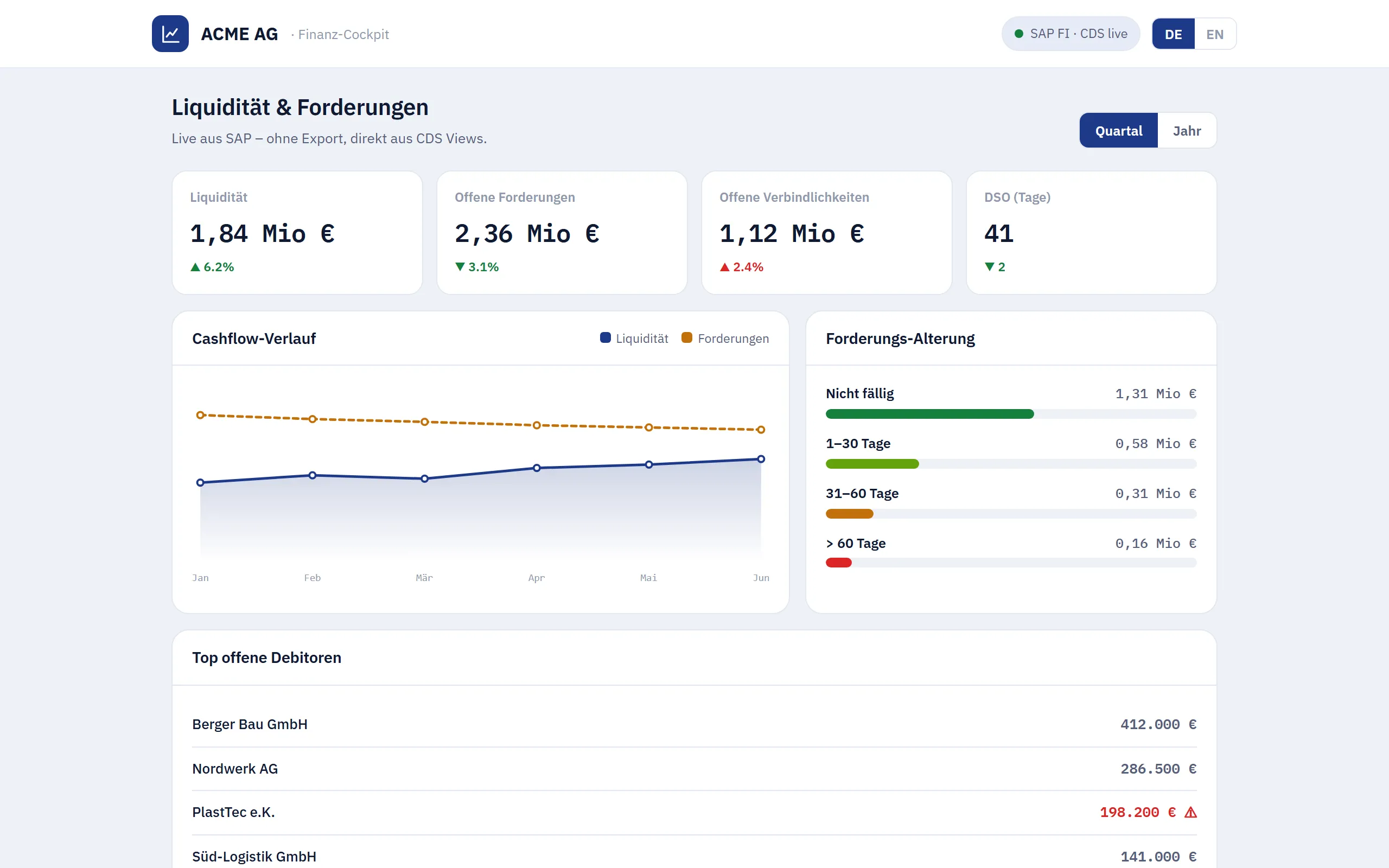The width and height of the screenshot is (1389, 868).
Task: Select the Quartal period view
Action: [1118, 131]
